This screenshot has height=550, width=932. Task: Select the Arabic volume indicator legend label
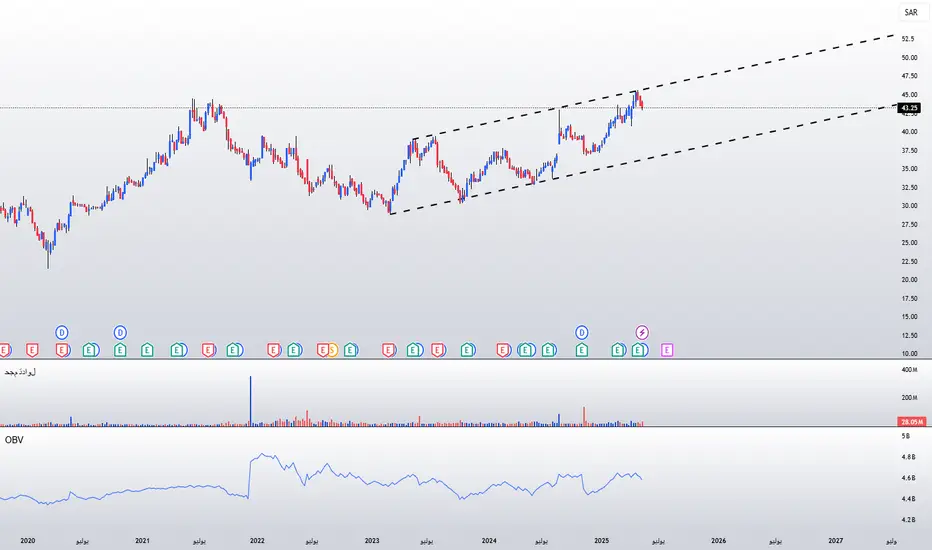20,372
